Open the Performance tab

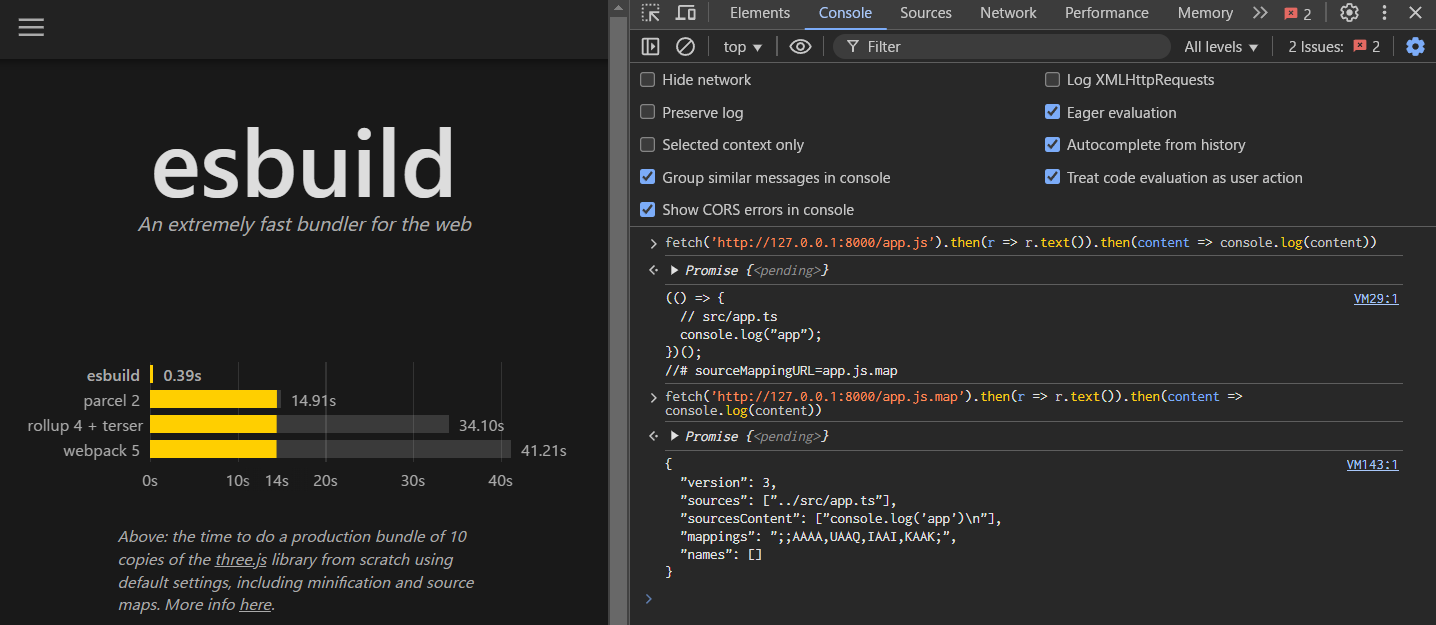(1107, 13)
